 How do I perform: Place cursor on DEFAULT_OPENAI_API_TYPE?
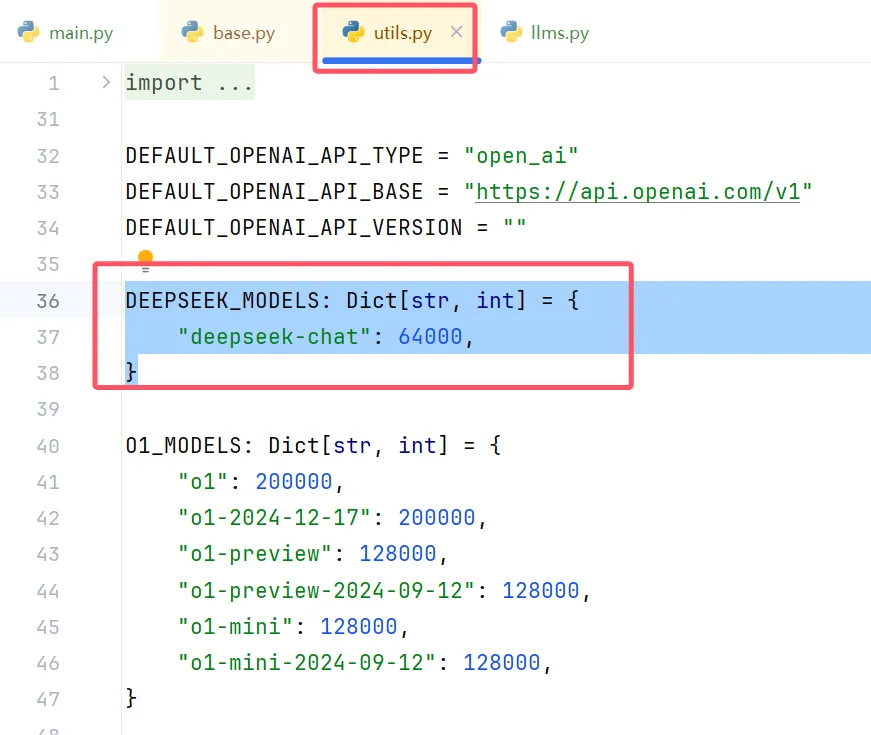(x=274, y=156)
